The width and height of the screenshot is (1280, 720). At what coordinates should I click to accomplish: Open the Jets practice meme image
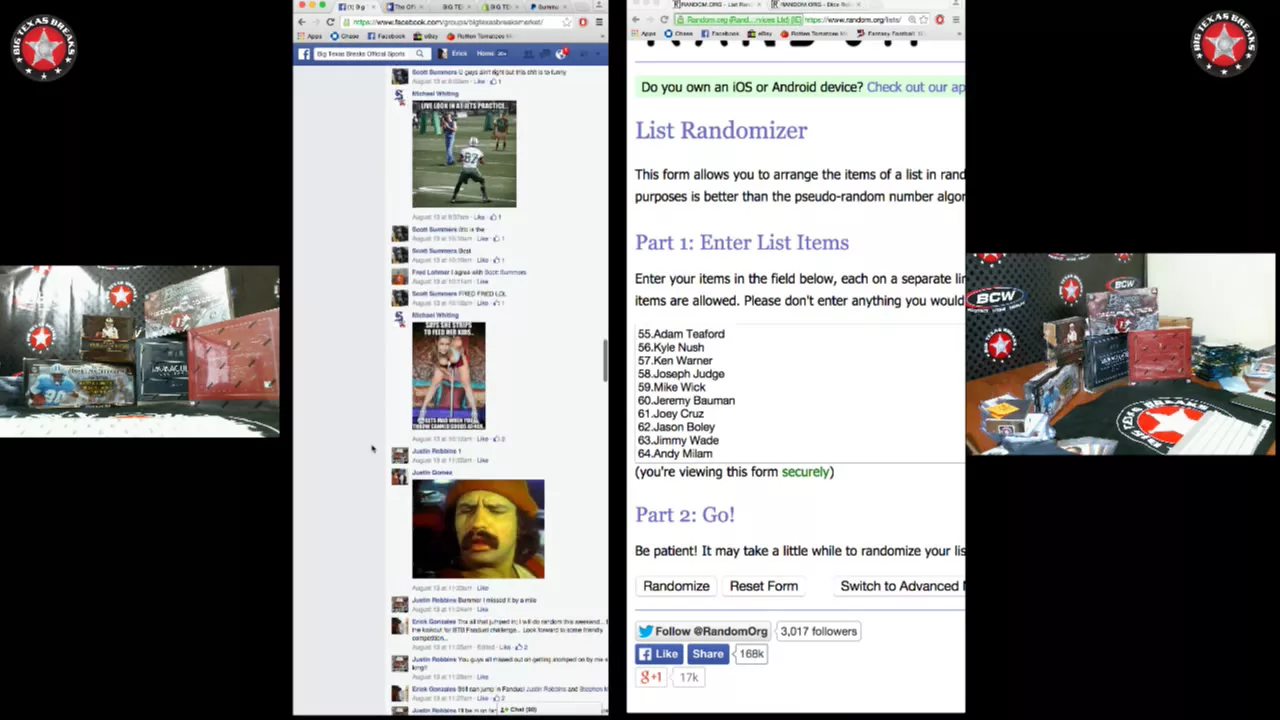[464, 154]
